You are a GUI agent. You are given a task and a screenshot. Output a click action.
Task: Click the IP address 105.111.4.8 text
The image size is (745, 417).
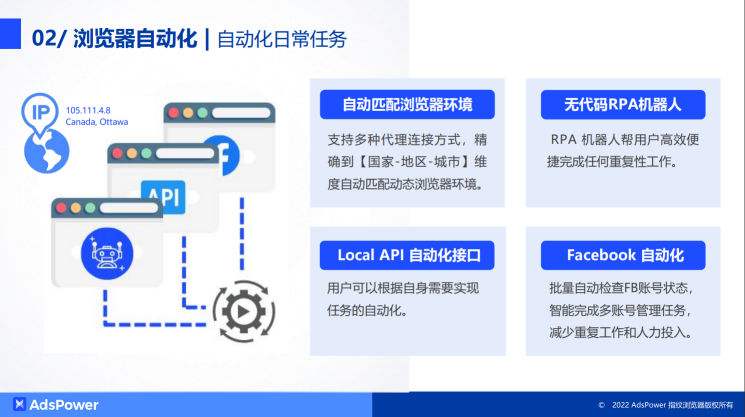(x=88, y=110)
